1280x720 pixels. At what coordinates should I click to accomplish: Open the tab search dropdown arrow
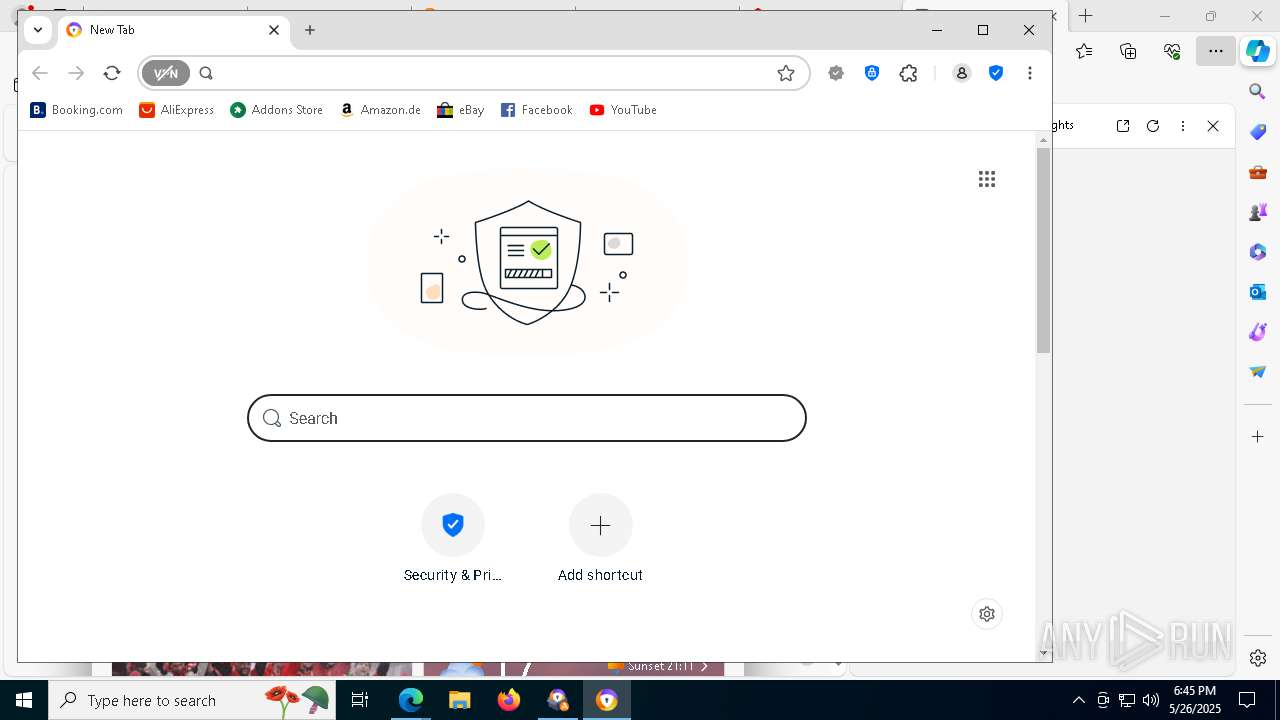(38, 30)
